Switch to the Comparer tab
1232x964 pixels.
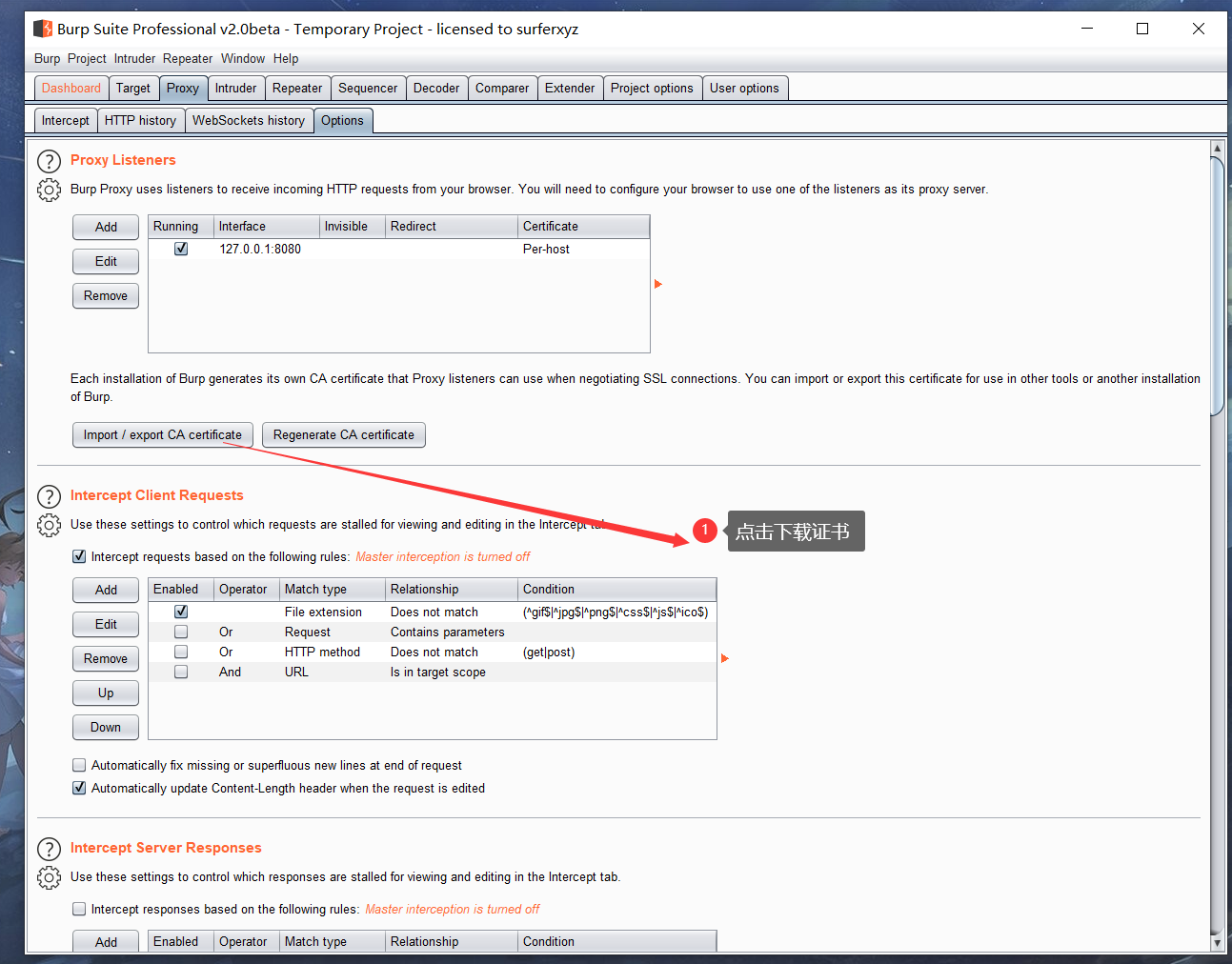(502, 88)
